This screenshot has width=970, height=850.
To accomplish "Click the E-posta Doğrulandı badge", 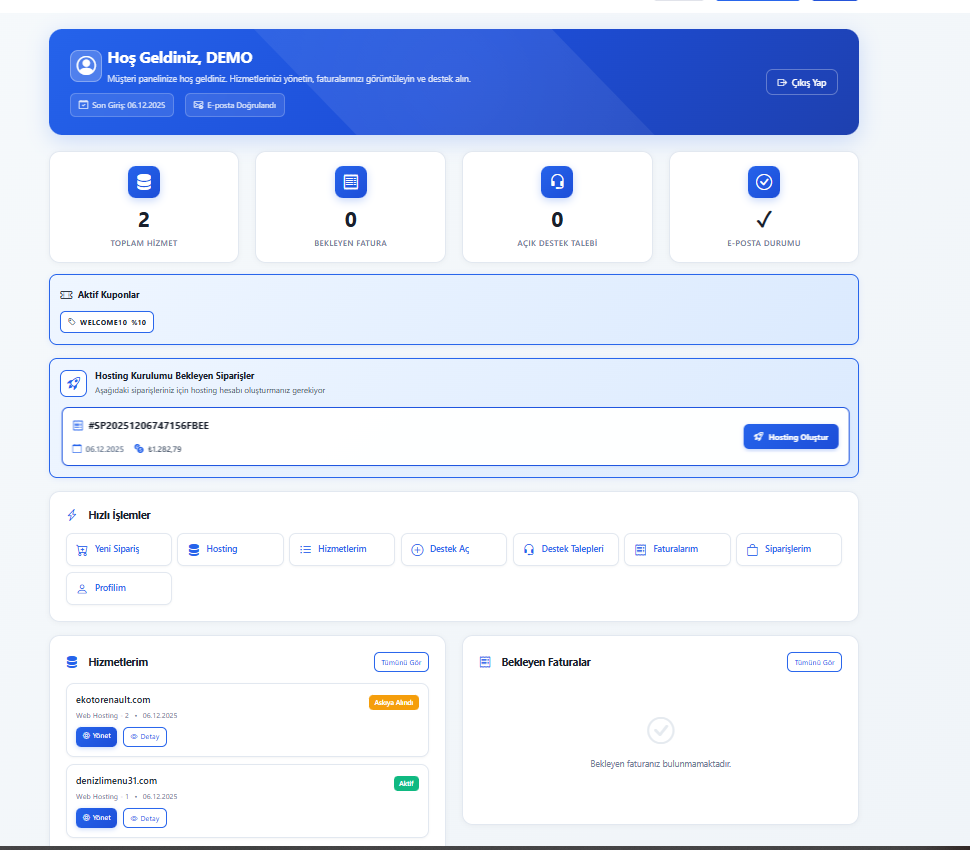I will point(234,105).
